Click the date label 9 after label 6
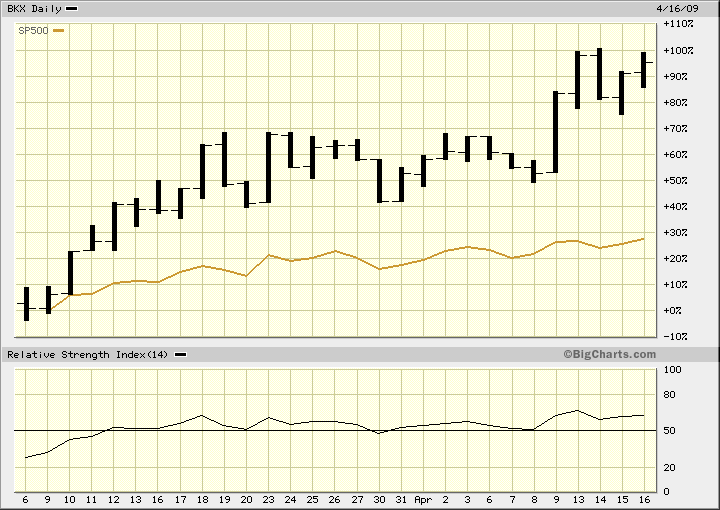 (48, 499)
